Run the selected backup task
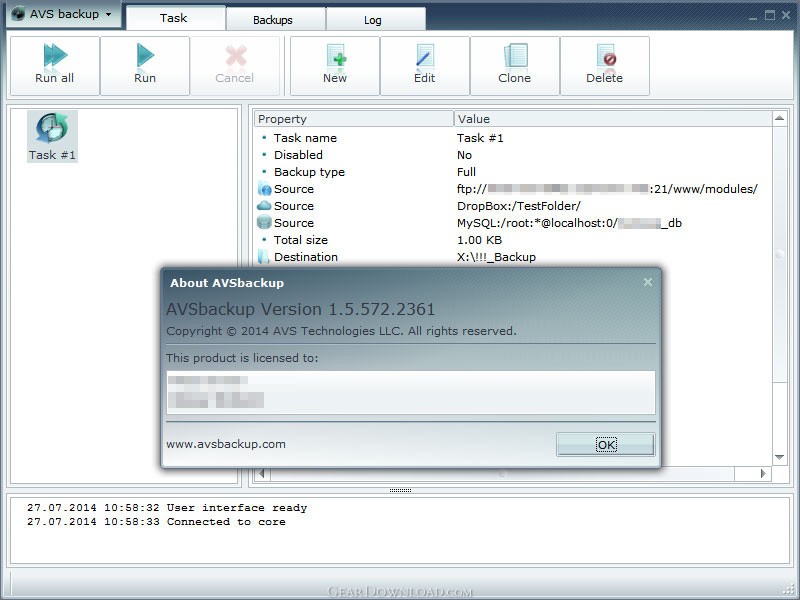 click(145, 56)
